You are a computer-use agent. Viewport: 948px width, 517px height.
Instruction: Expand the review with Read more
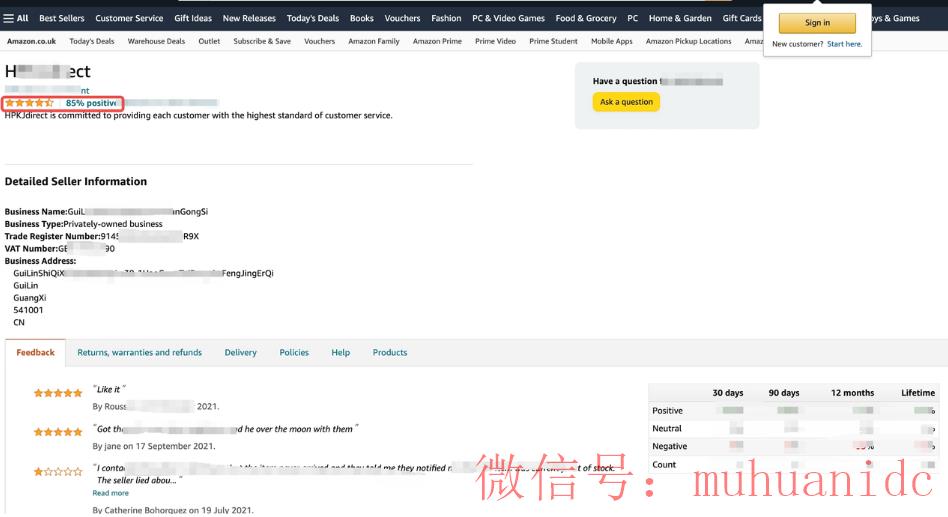pyautogui.click(x=110, y=493)
